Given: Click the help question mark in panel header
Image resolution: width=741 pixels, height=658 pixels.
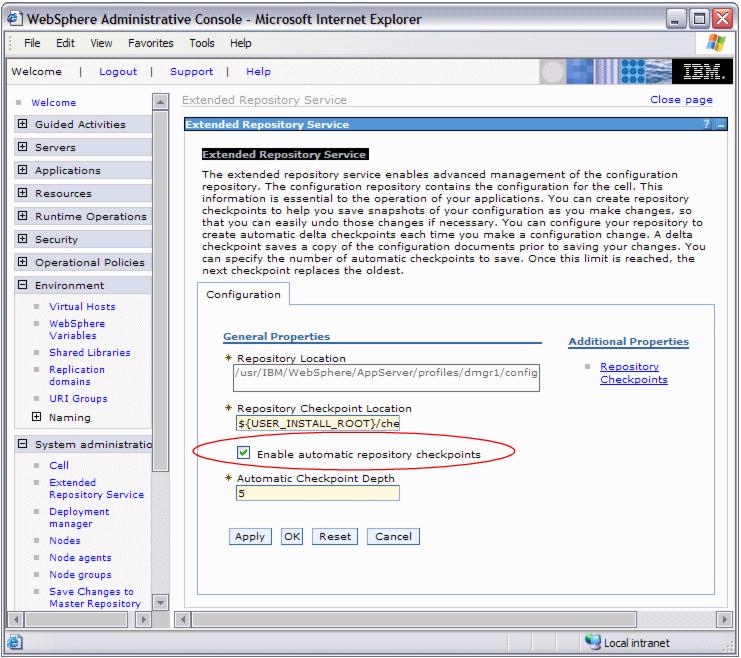Looking at the screenshot, I should [707, 124].
